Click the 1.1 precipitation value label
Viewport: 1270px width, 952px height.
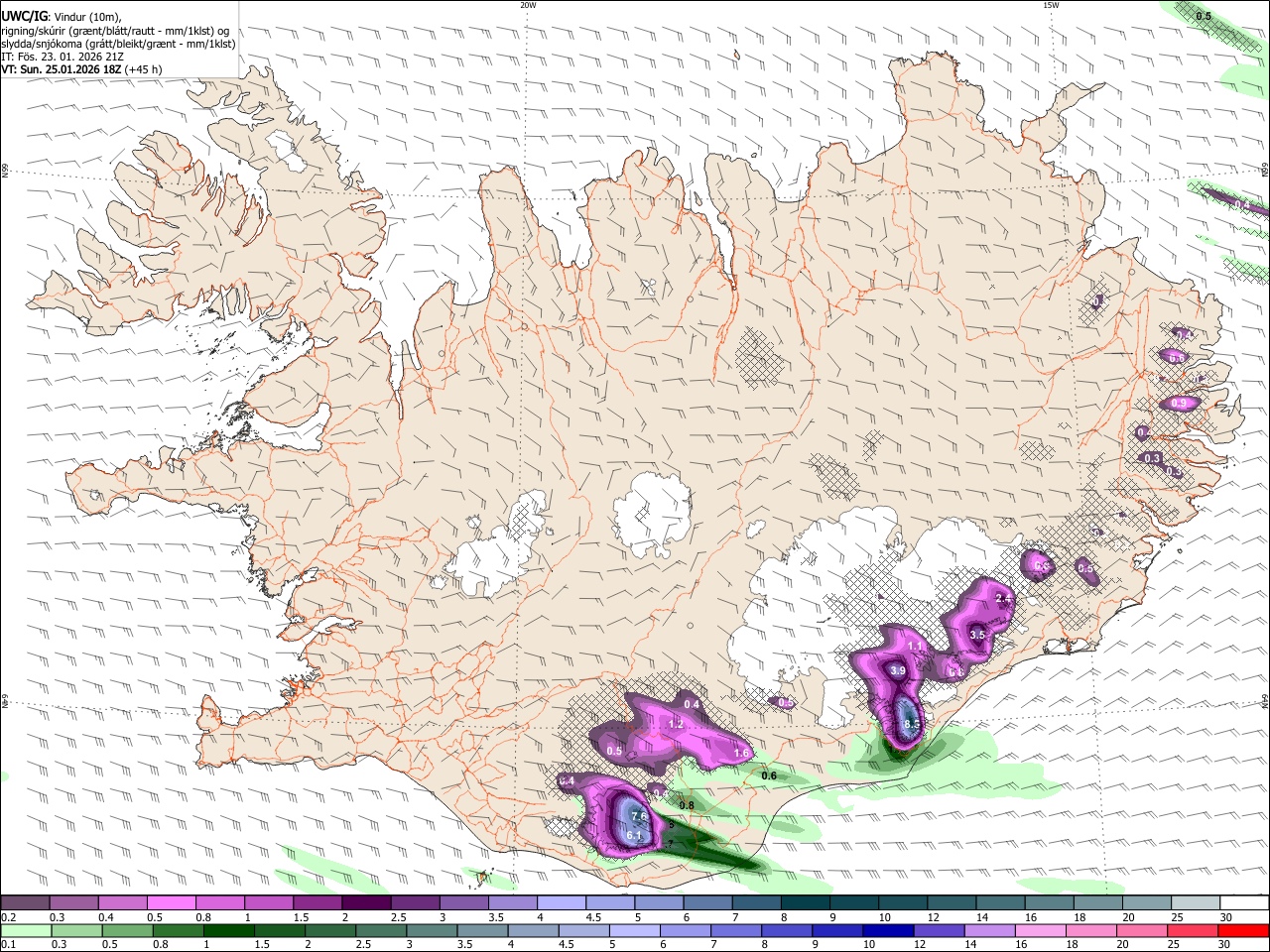pos(916,647)
